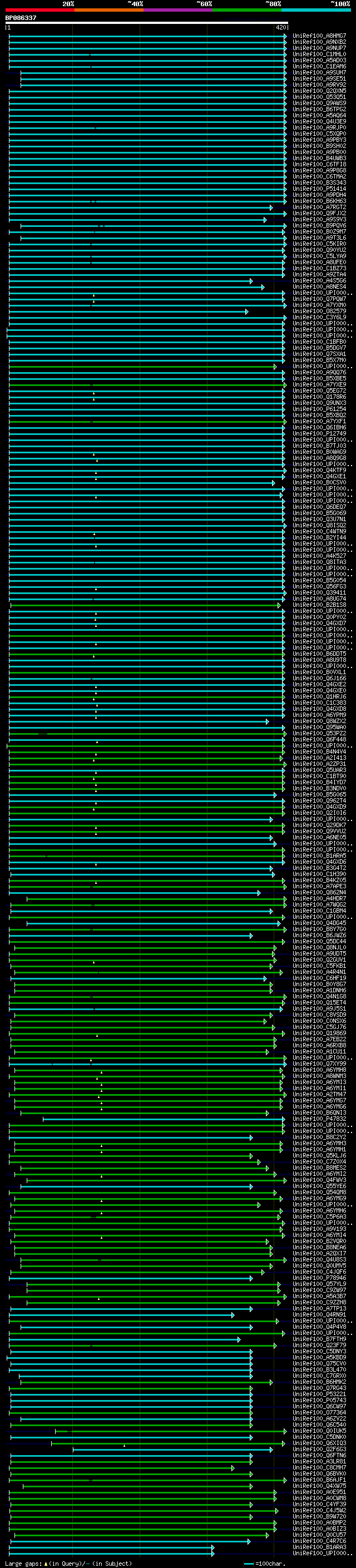Viewport: 356px width, 1568px height.
Task: Click the UniRef100_Q4RN91 label
Action: pos(319,1314)
